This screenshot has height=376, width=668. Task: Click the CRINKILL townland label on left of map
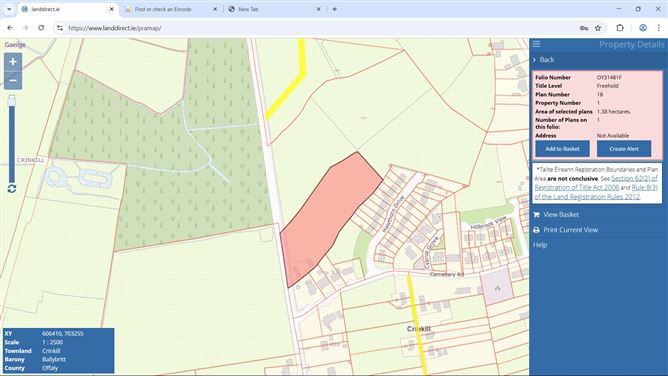(30, 160)
